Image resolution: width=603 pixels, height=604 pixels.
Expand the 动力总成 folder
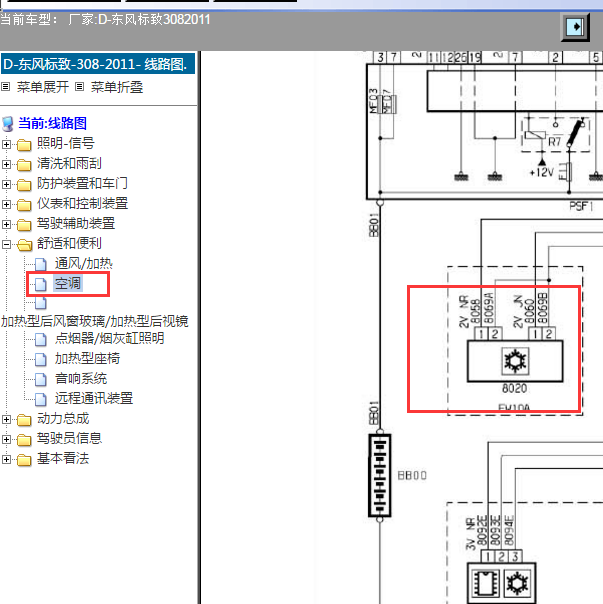(6, 419)
